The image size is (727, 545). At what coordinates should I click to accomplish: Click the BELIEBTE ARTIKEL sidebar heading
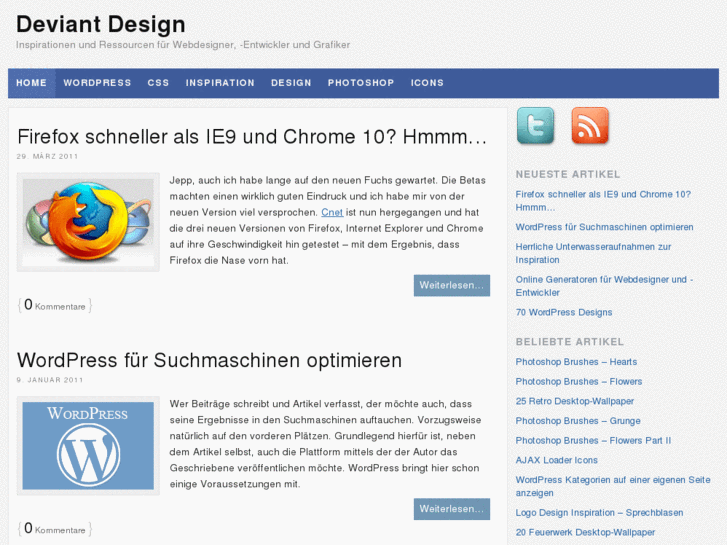[x=570, y=342]
